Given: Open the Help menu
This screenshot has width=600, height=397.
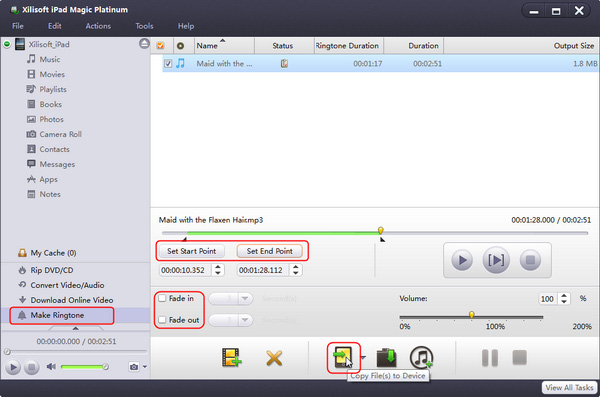Looking at the screenshot, I should tap(186, 26).
